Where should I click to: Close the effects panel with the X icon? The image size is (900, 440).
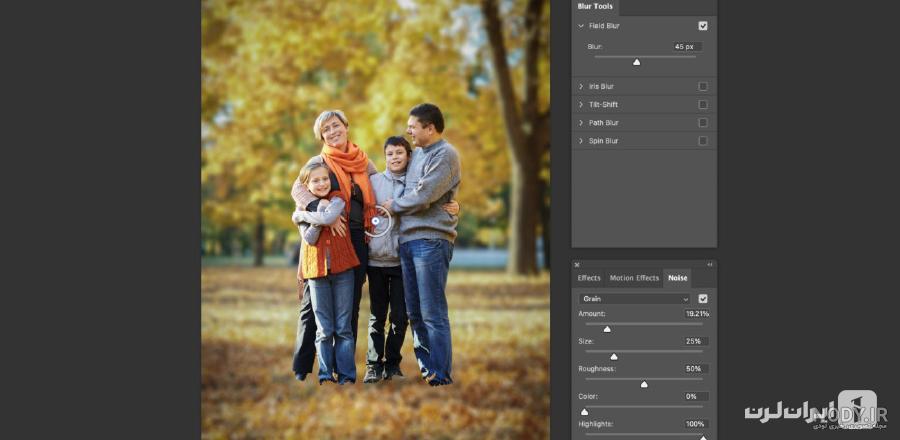coord(577,264)
